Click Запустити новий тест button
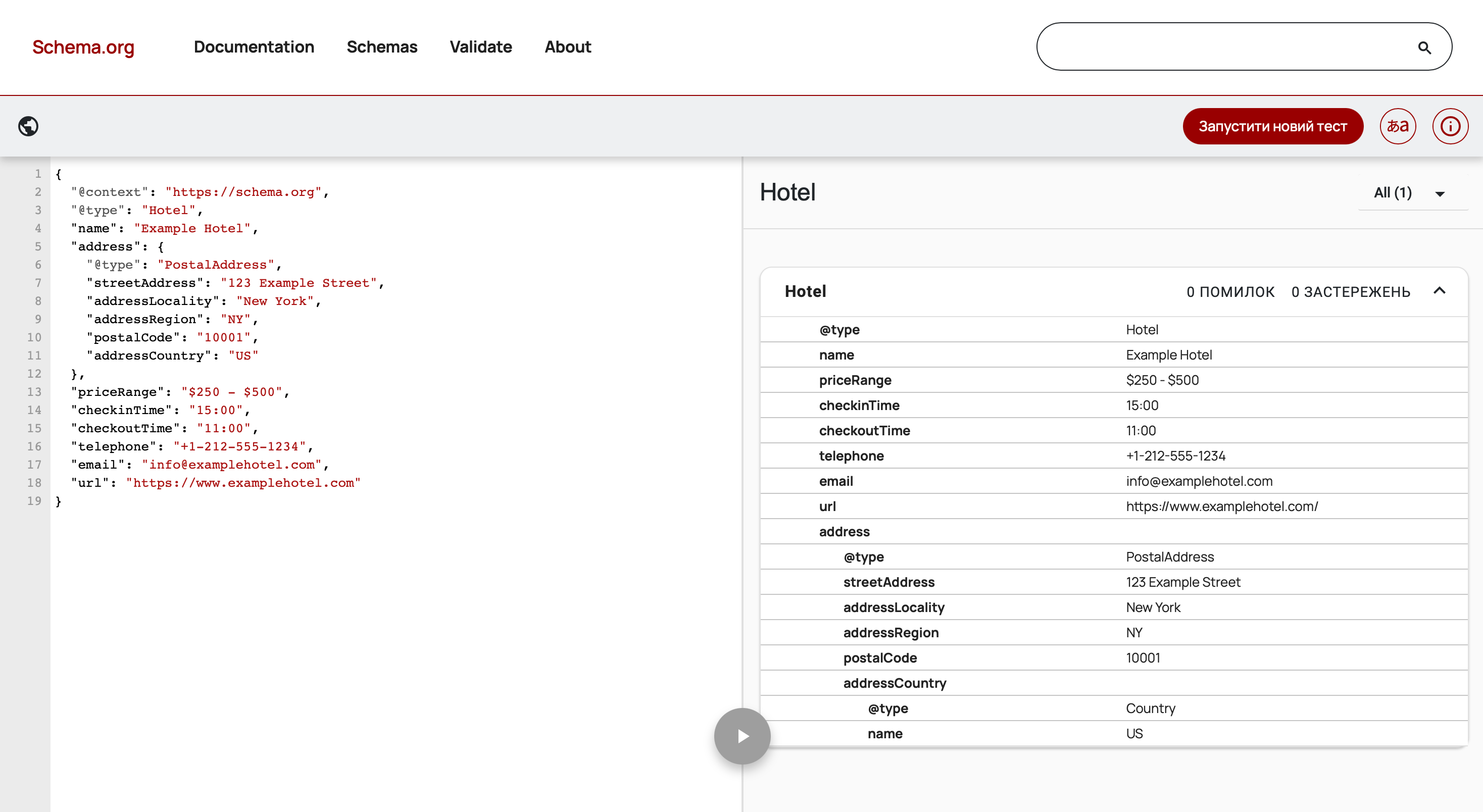Screen dimensions: 1483x812 coord(1272,126)
